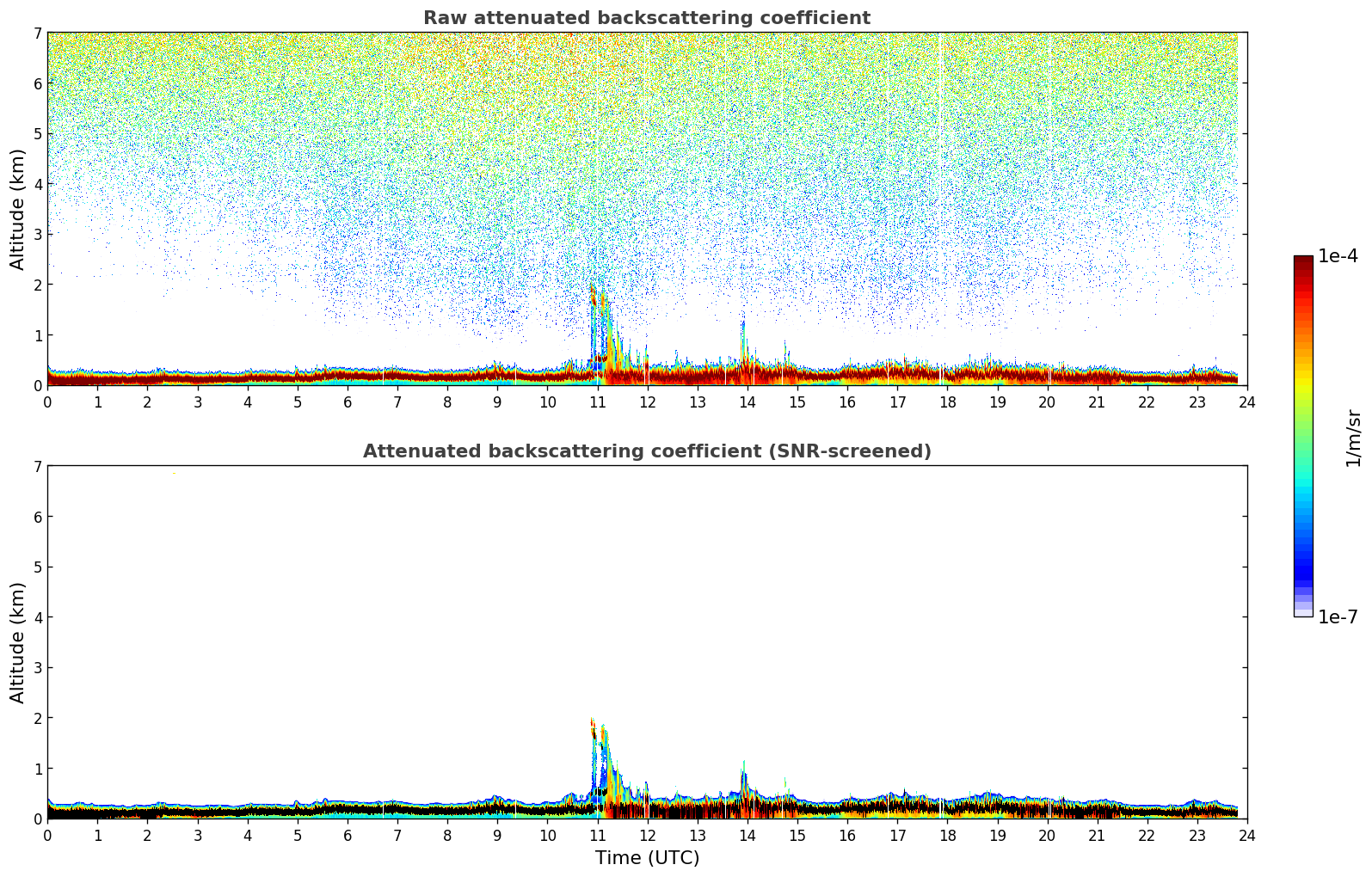Click hour tick '15' under the bottom plot
1372x877 pixels.
pyautogui.click(x=797, y=835)
